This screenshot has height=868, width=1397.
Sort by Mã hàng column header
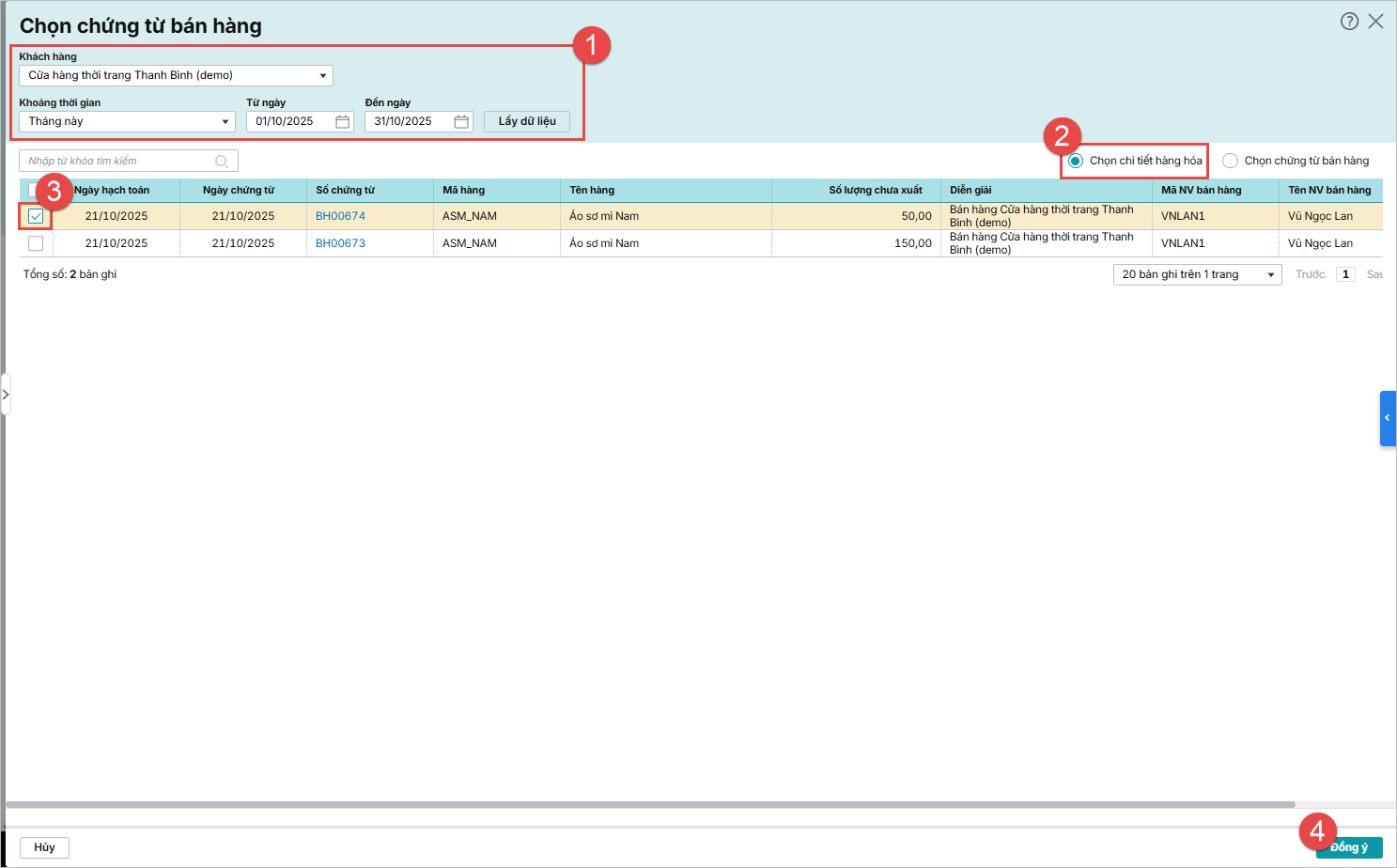pyautogui.click(x=464, y=191)
